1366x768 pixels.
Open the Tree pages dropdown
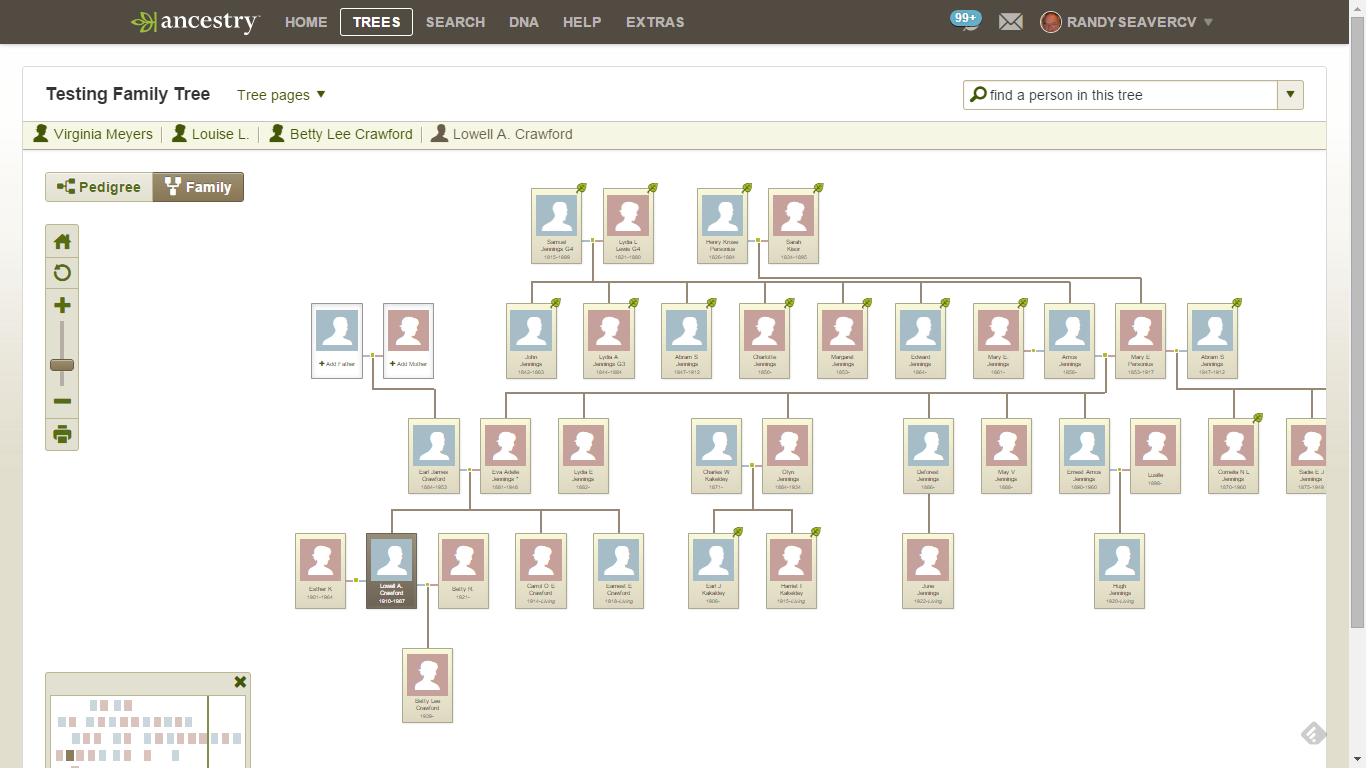pyautogui.click(x=281, y=94)
